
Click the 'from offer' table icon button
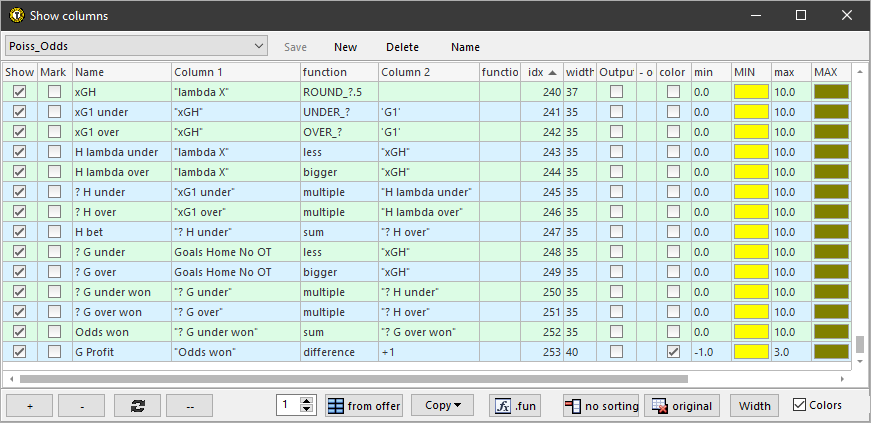(x=362, y=406)
